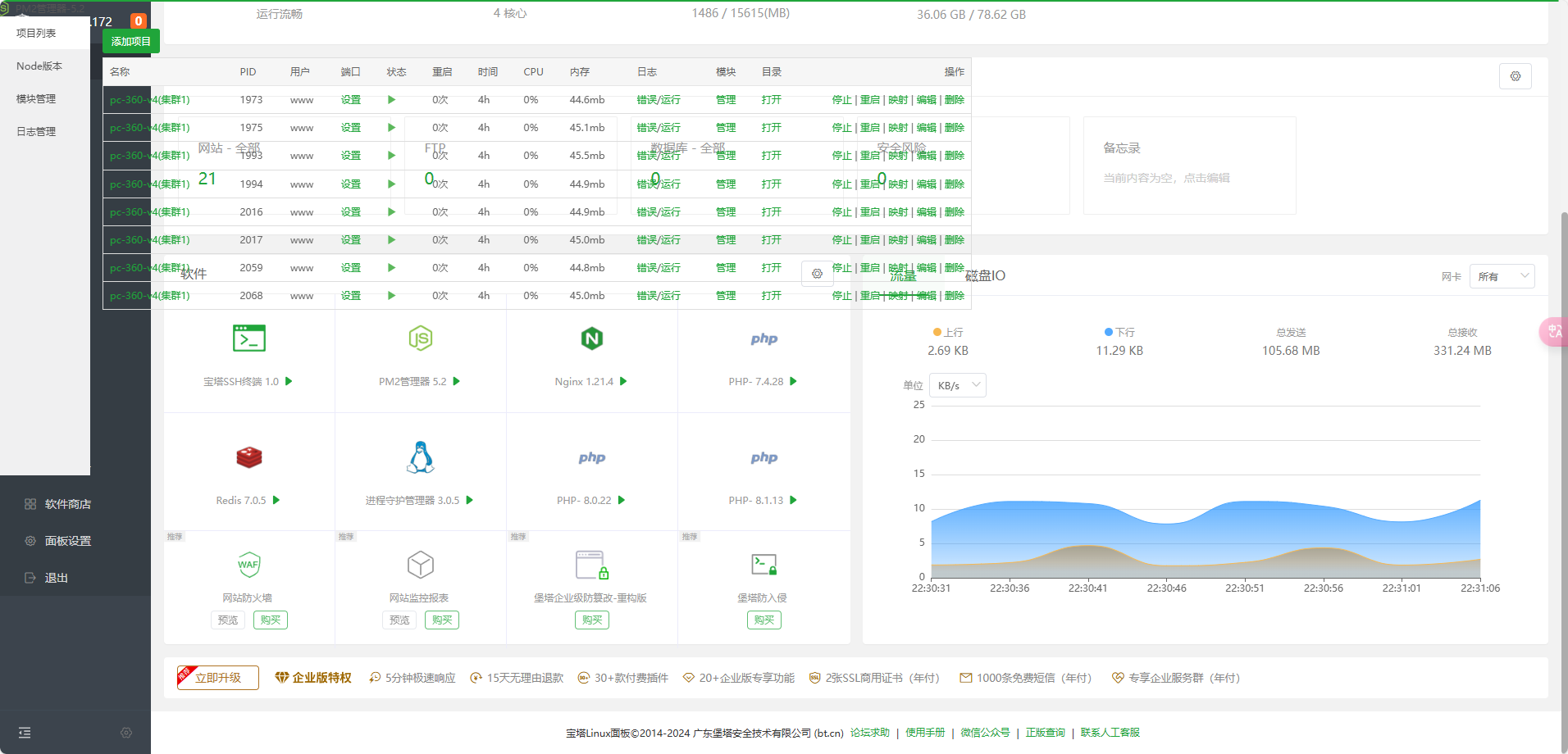Select 日志管理 in the PM2 menu
Screen dimensions: 1568x754
pyautogui.click(x=45, y=131)
